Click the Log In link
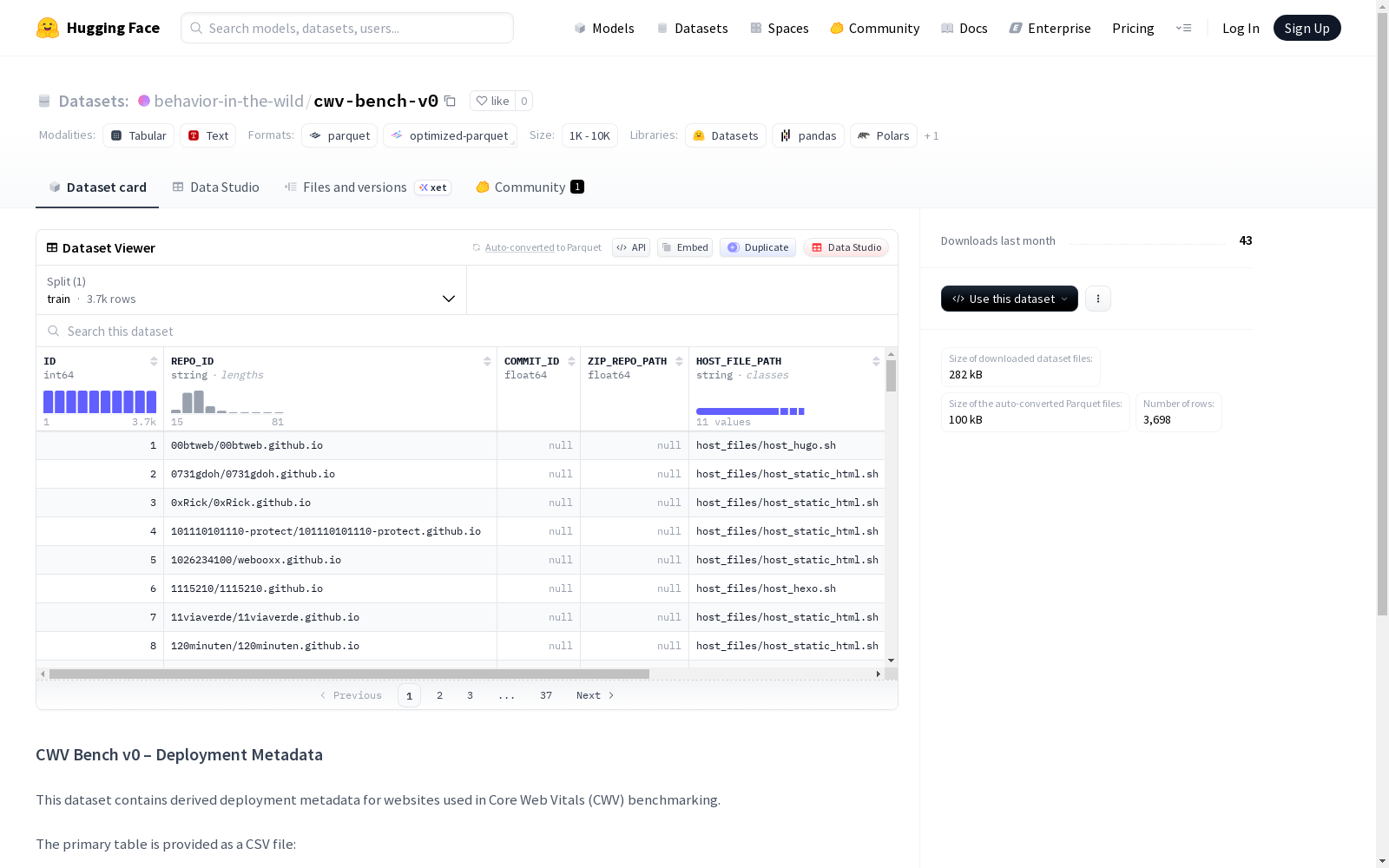This screenshot has width=1389, height=868. tap(1241, 28)
